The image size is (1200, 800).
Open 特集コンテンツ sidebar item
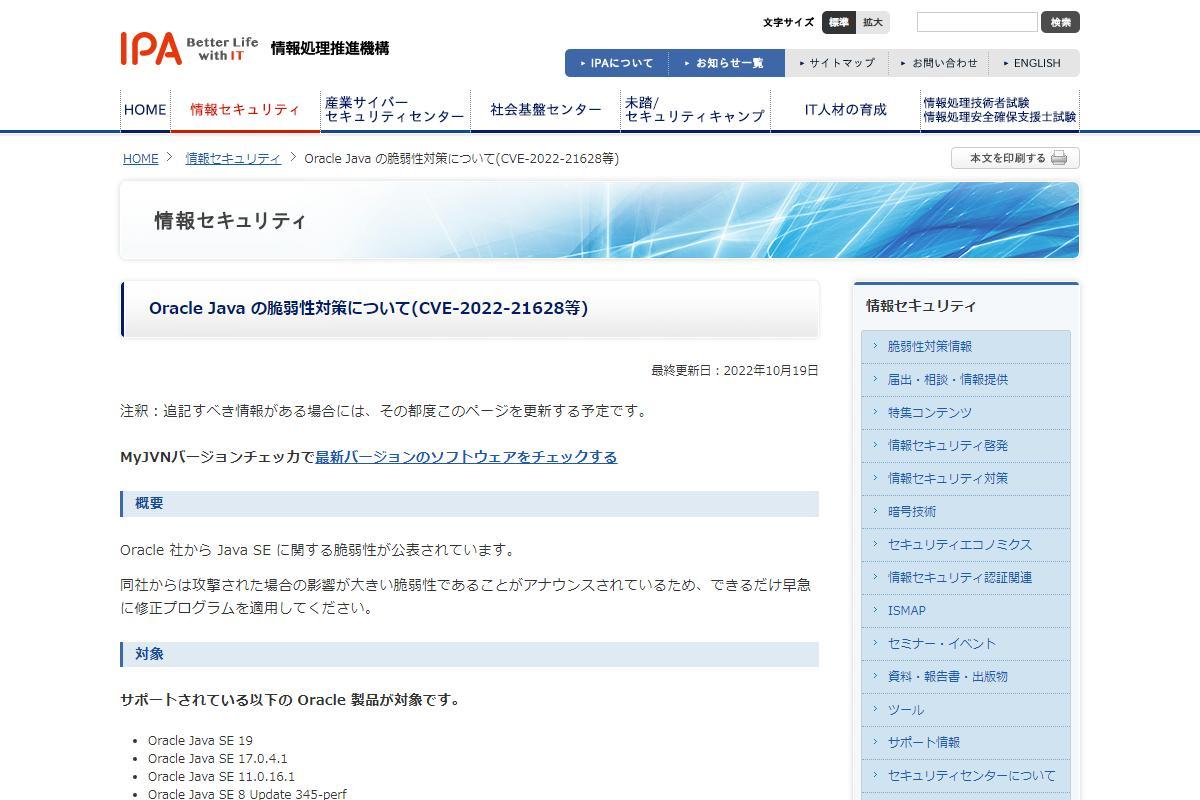coord(966,412)
